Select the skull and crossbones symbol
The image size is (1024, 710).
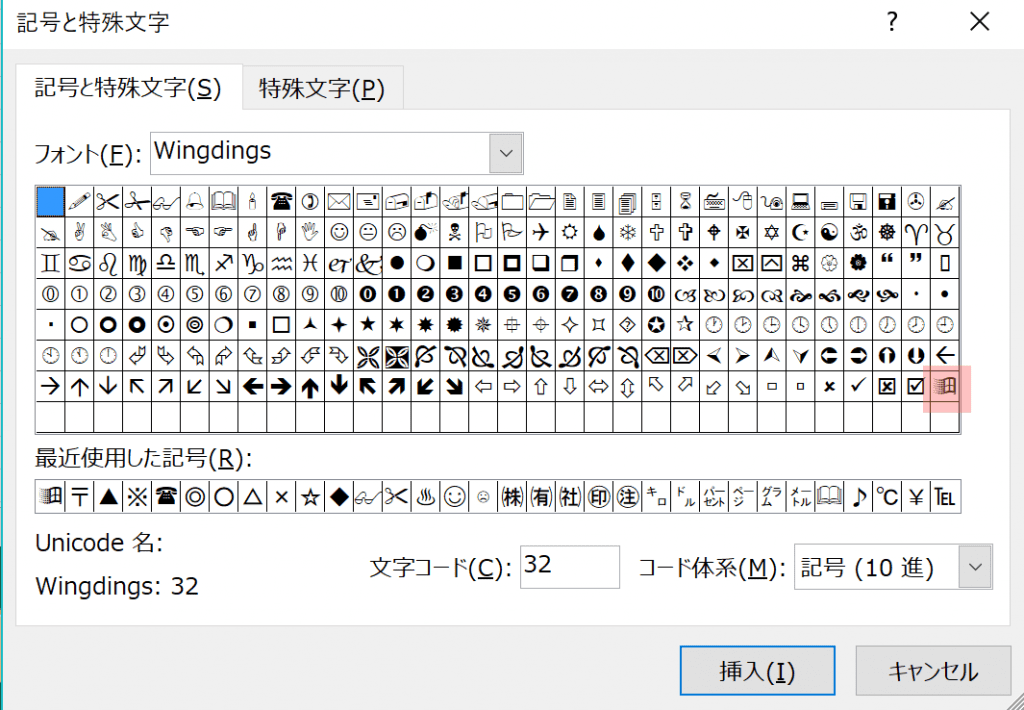[454, 232]
